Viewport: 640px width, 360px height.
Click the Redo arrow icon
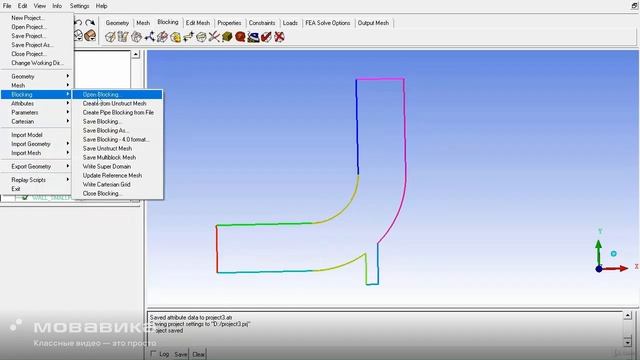(90, 23)
